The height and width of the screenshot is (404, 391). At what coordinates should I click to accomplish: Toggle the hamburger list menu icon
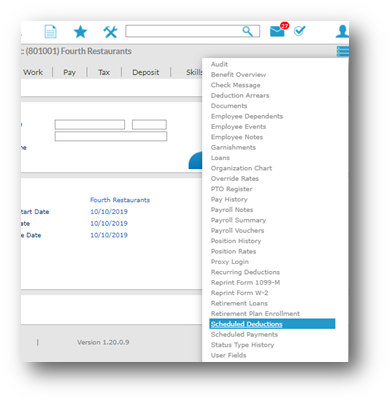click(343, 51)
